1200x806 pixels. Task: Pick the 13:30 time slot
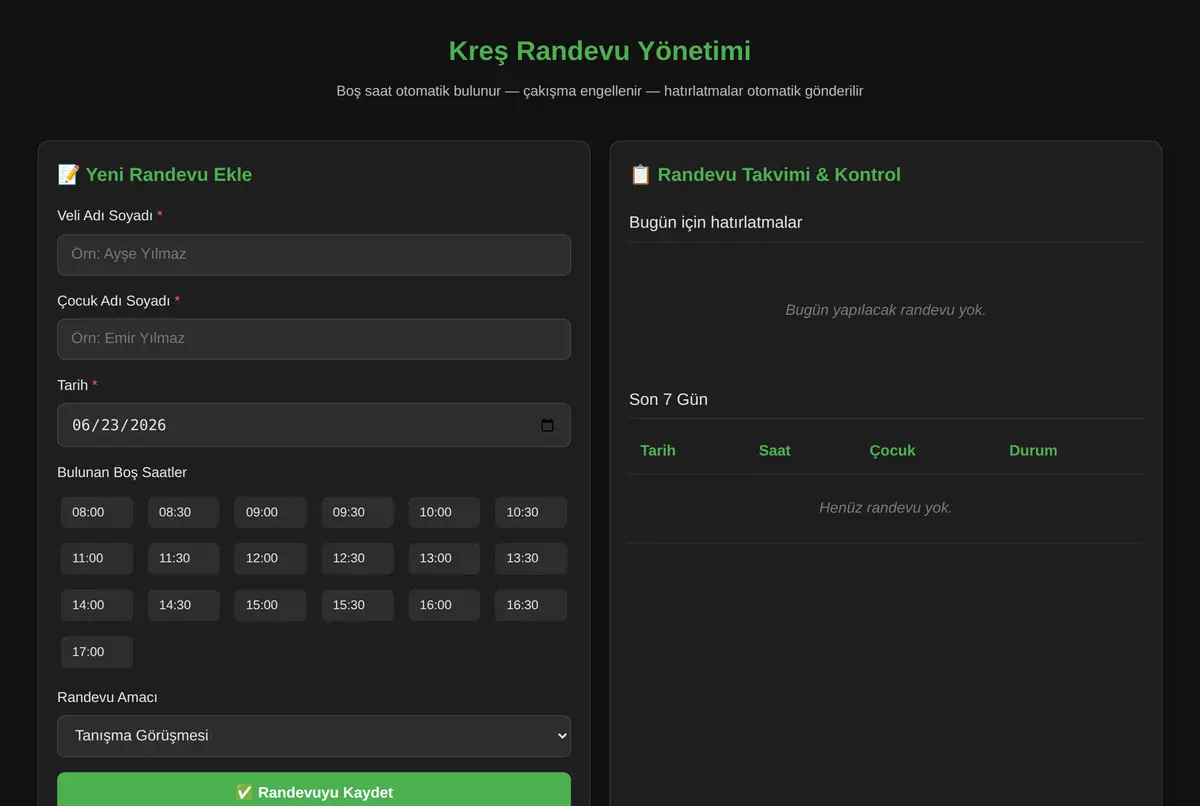tap(531, 558)
